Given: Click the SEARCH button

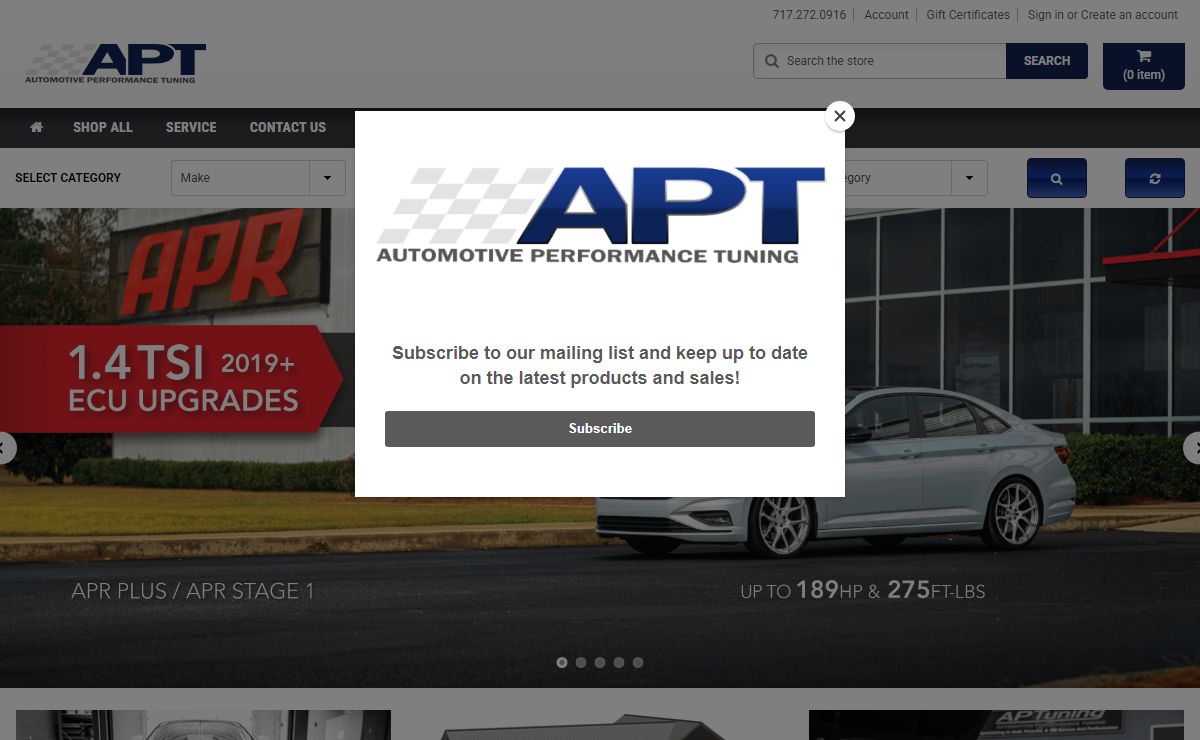Looking at the screenshot, I should (1047, 61).
